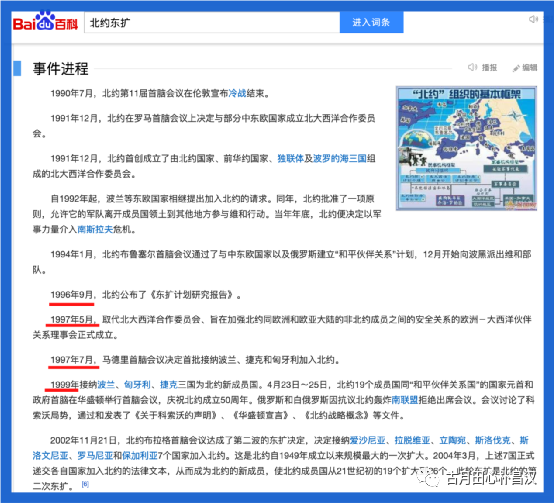Click the 1997年7月 date text
This screenshot has height=503, width=554.
pyautogui.click(x=71, y=360)
